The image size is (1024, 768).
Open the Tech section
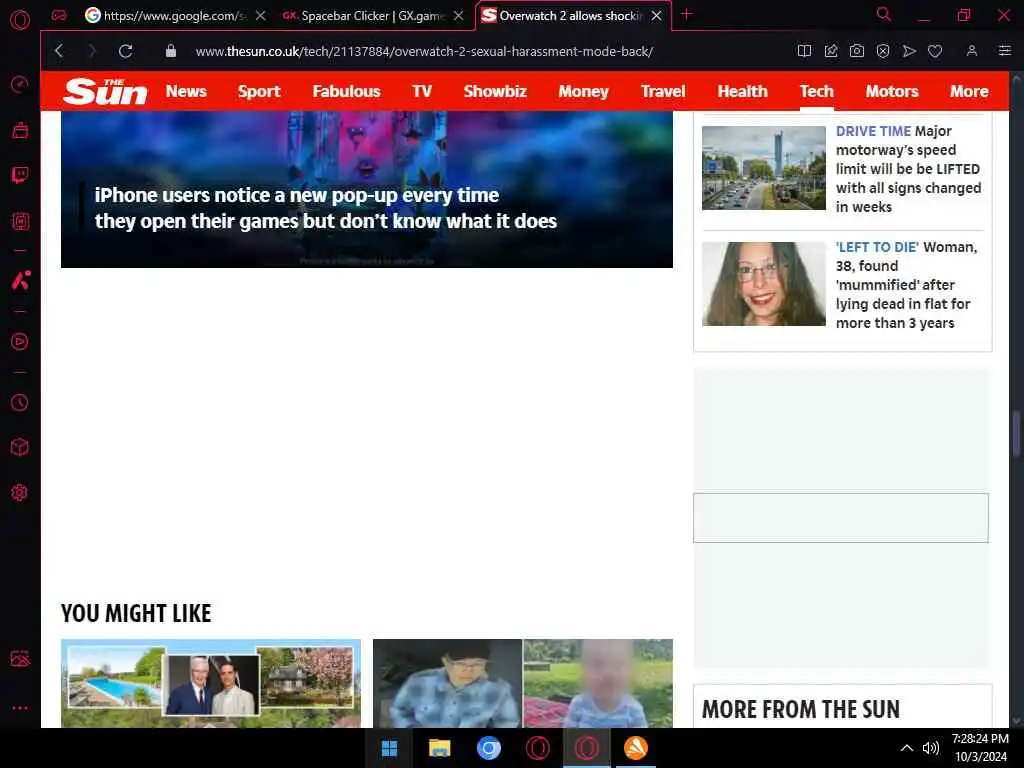point(817,91)
